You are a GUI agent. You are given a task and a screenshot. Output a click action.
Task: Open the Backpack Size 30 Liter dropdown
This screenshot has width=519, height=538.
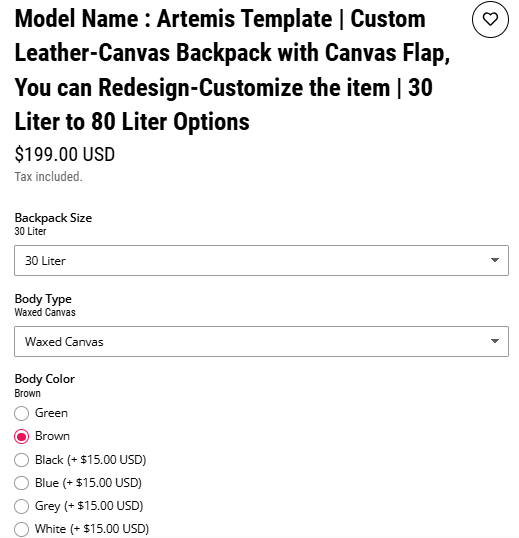261,260
